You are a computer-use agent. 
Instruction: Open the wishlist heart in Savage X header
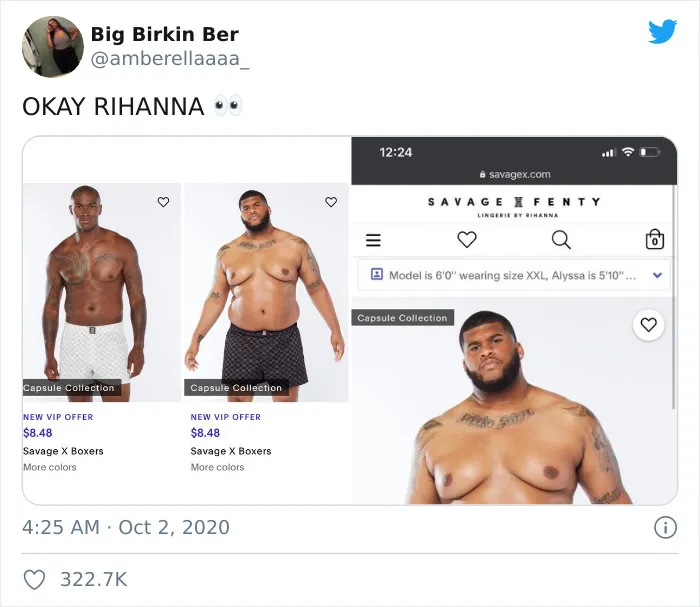pos(467,240)
